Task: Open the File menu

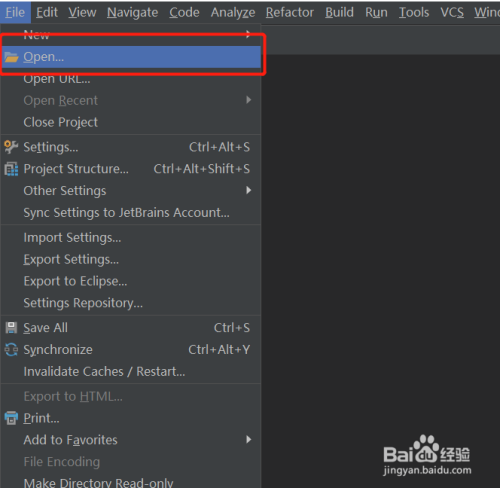Action: 15,12
